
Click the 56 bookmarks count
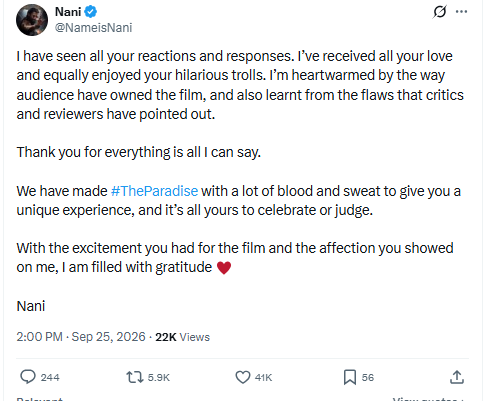click(x=368, y=377)
